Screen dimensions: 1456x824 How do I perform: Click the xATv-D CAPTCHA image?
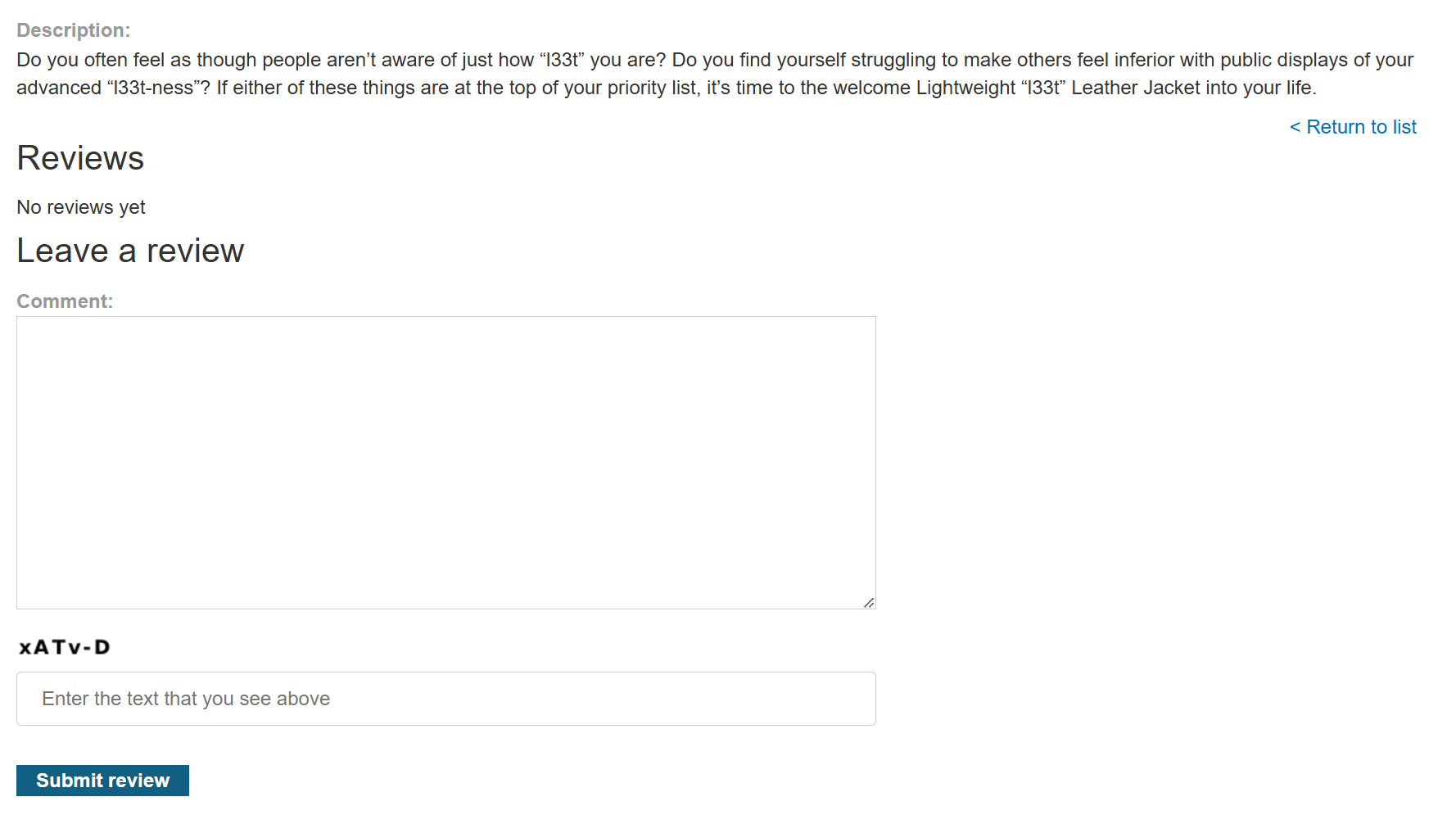pyautogui.click(x=65, y=647)
